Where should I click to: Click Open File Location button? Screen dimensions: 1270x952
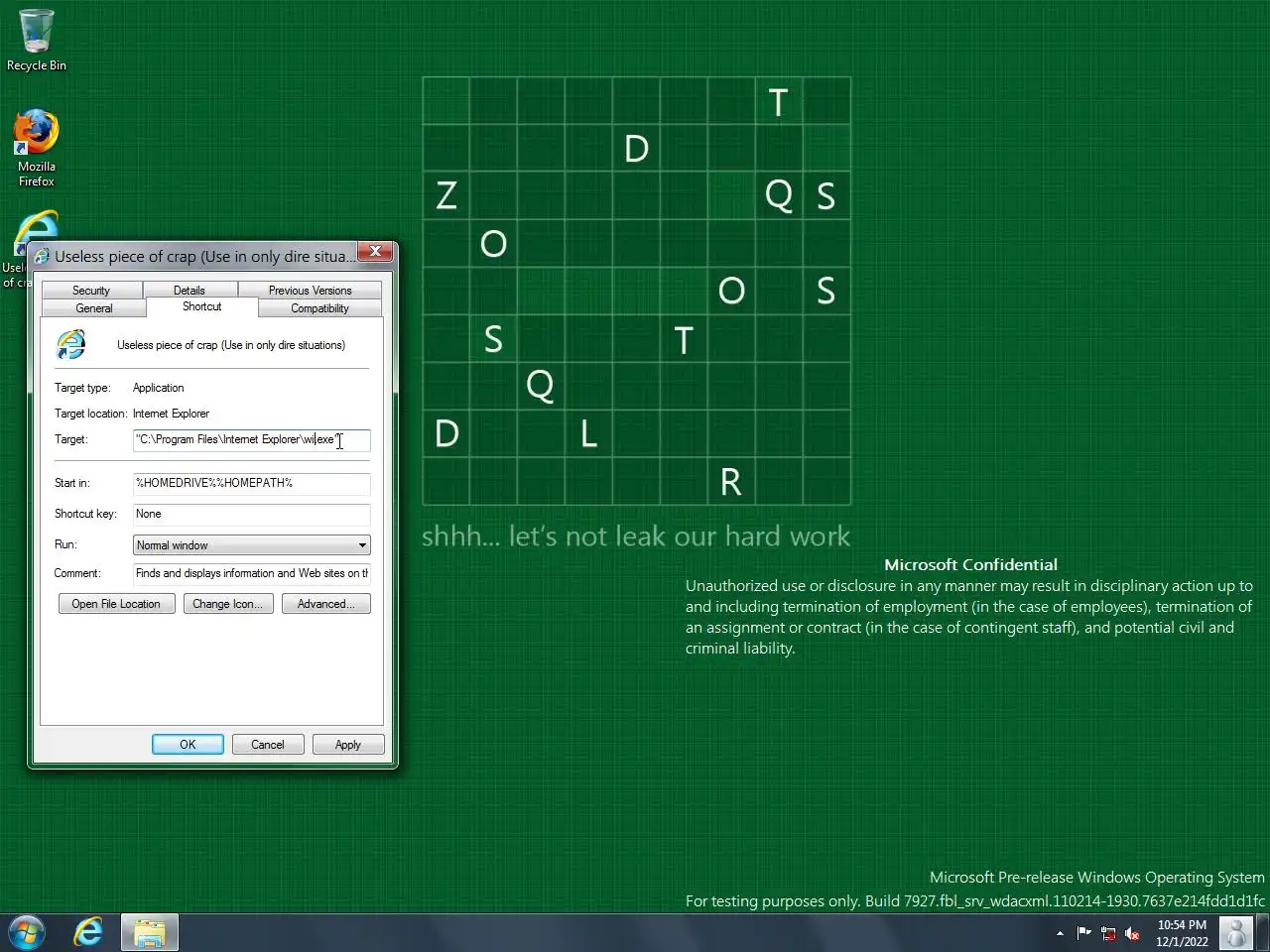(x=116, y=604)
